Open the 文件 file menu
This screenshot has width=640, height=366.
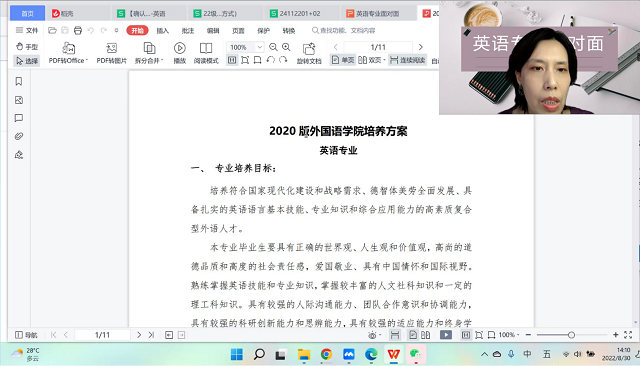pos(27,30)
